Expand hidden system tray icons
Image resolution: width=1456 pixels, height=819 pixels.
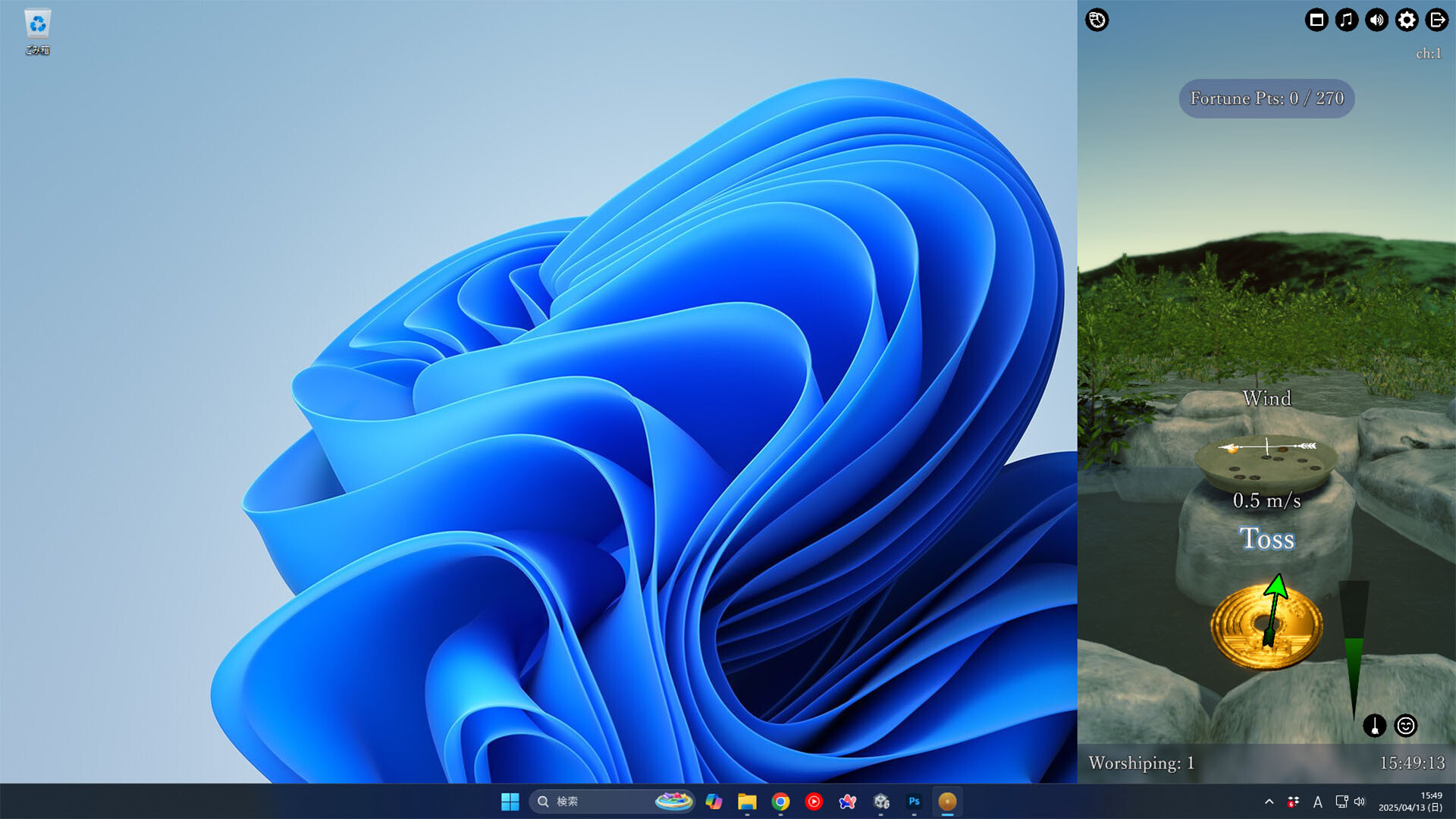pos(1269,802)
